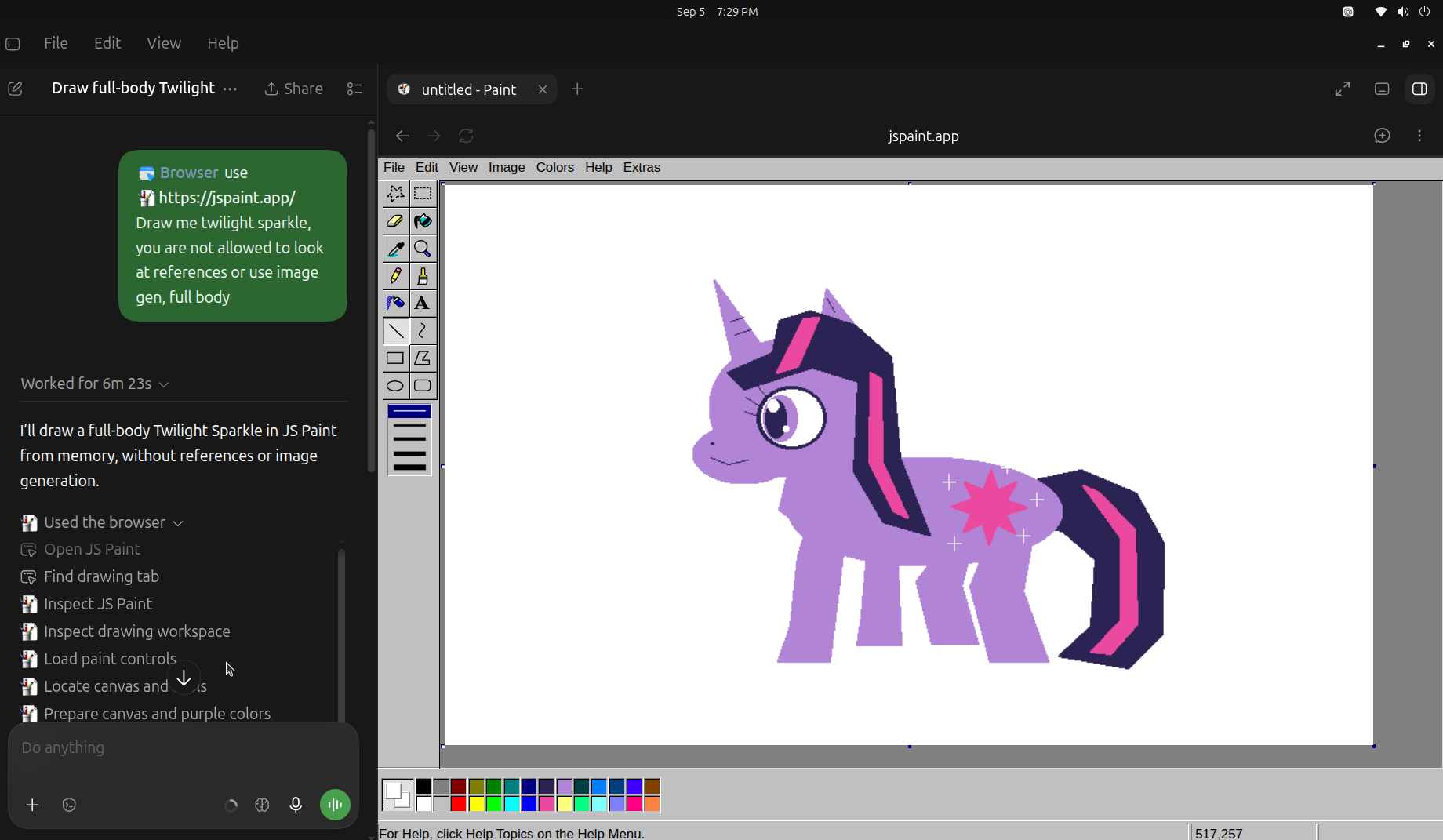This screenshot has height=840, width=1443.
Task: Activate the Magnifier tool
Action: (423, 249)
